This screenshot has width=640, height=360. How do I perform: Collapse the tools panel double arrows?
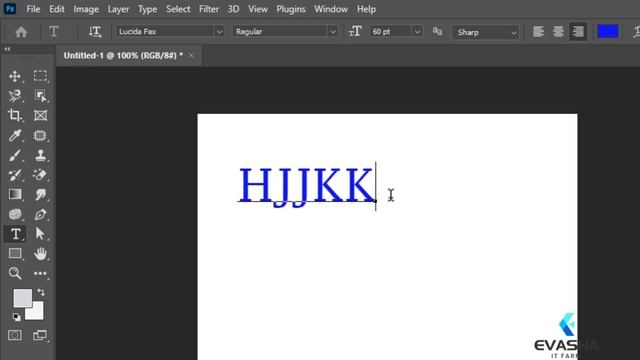7,49
